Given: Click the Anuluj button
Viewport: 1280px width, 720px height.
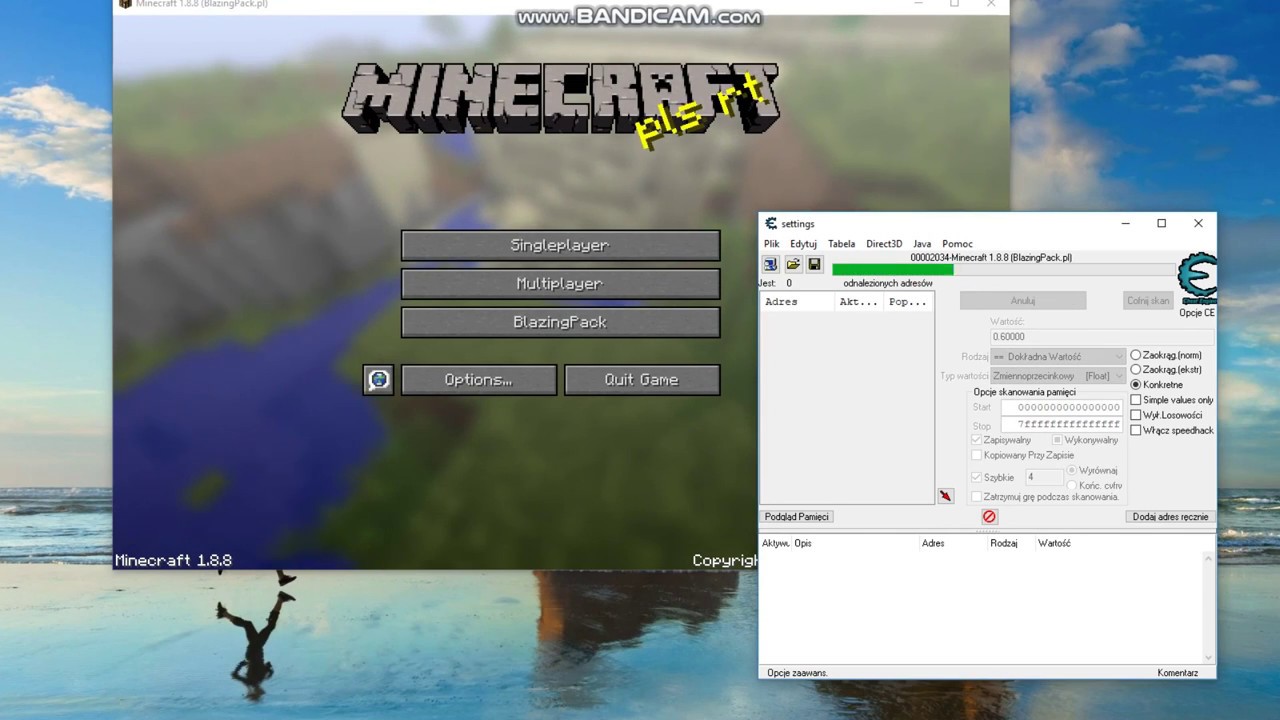Looking at the screenshot, I should click(x=1023, y=301).
